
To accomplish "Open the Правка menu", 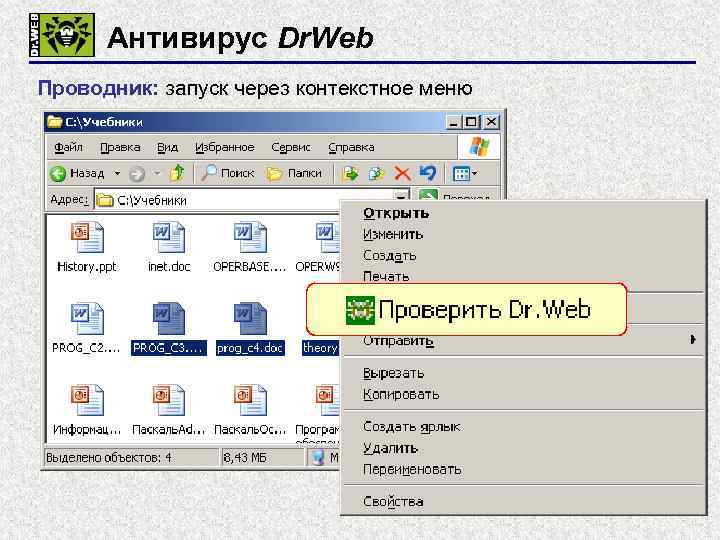I will click(120, 147).
